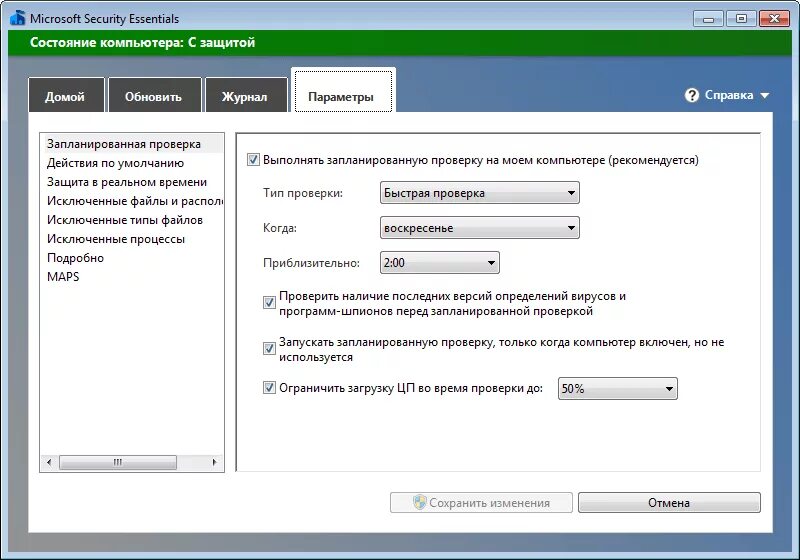Image resolution: width=800 pixels, height=560 pixels.
Task: Select Исключенные файлы и расположения item
Action: coord(133,201)
